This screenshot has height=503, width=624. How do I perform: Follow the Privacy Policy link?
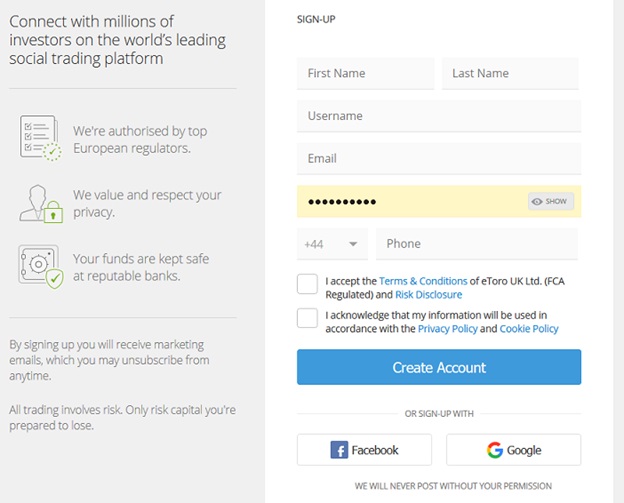coord(447,329)
